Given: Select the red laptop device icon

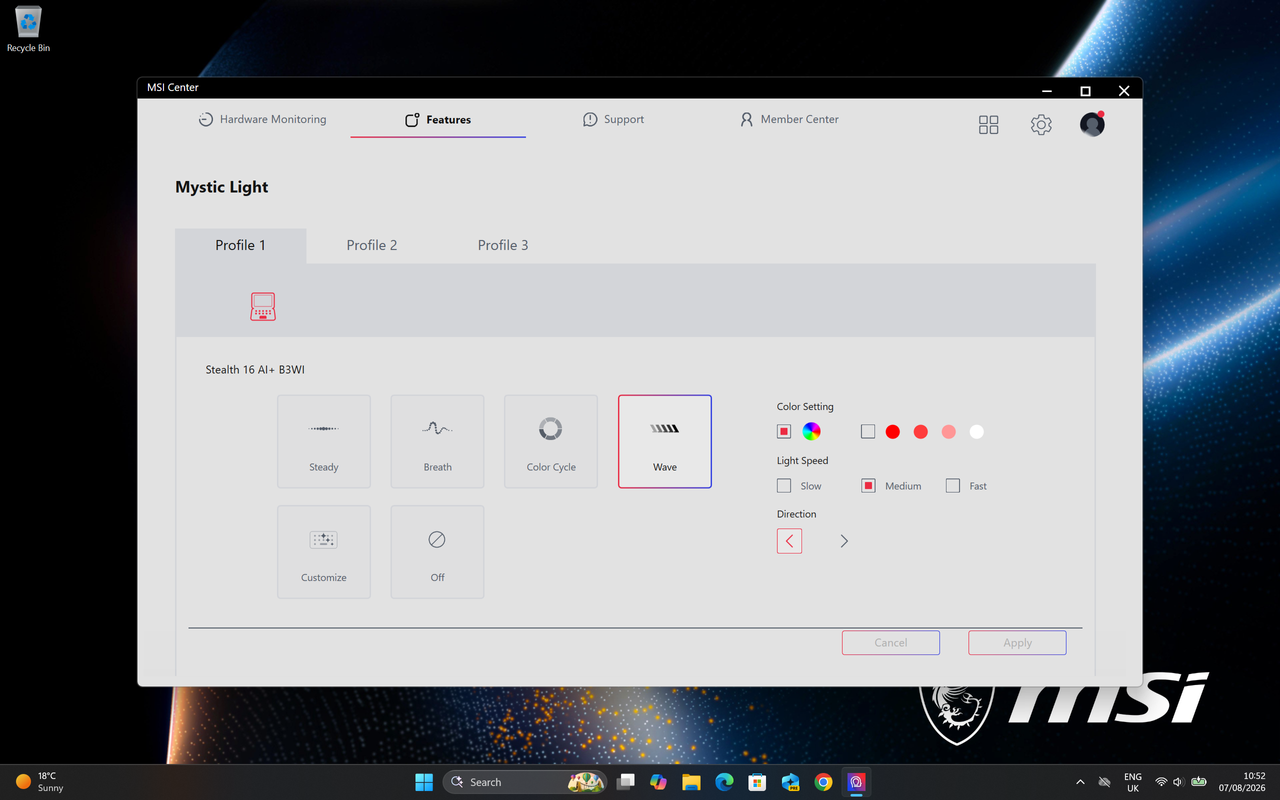Looking at the screenshot, I should point(263,306).
